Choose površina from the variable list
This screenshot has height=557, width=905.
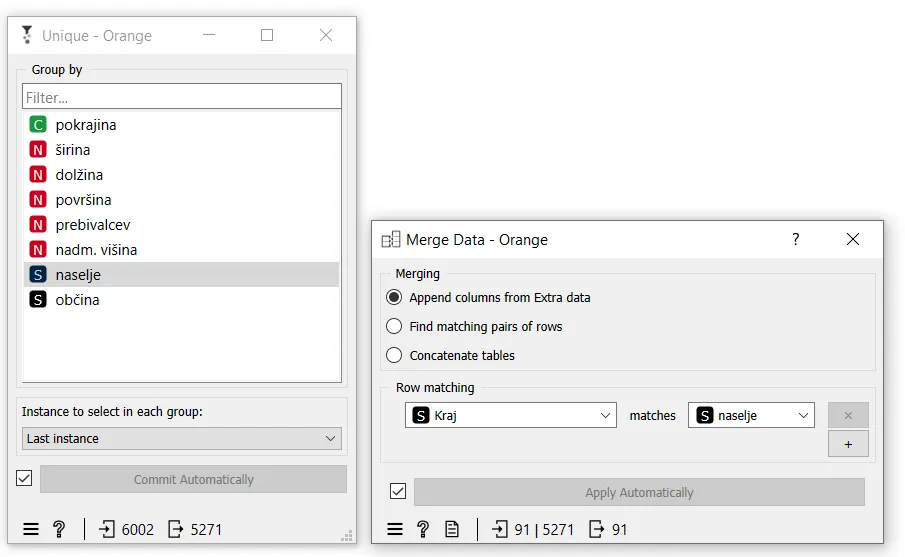point(181,200)
